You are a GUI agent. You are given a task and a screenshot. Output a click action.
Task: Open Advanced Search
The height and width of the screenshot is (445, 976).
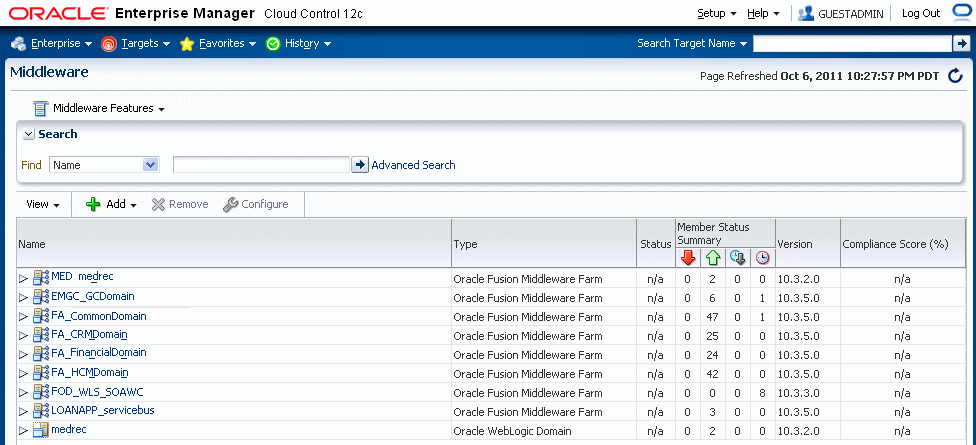point(413,165)
